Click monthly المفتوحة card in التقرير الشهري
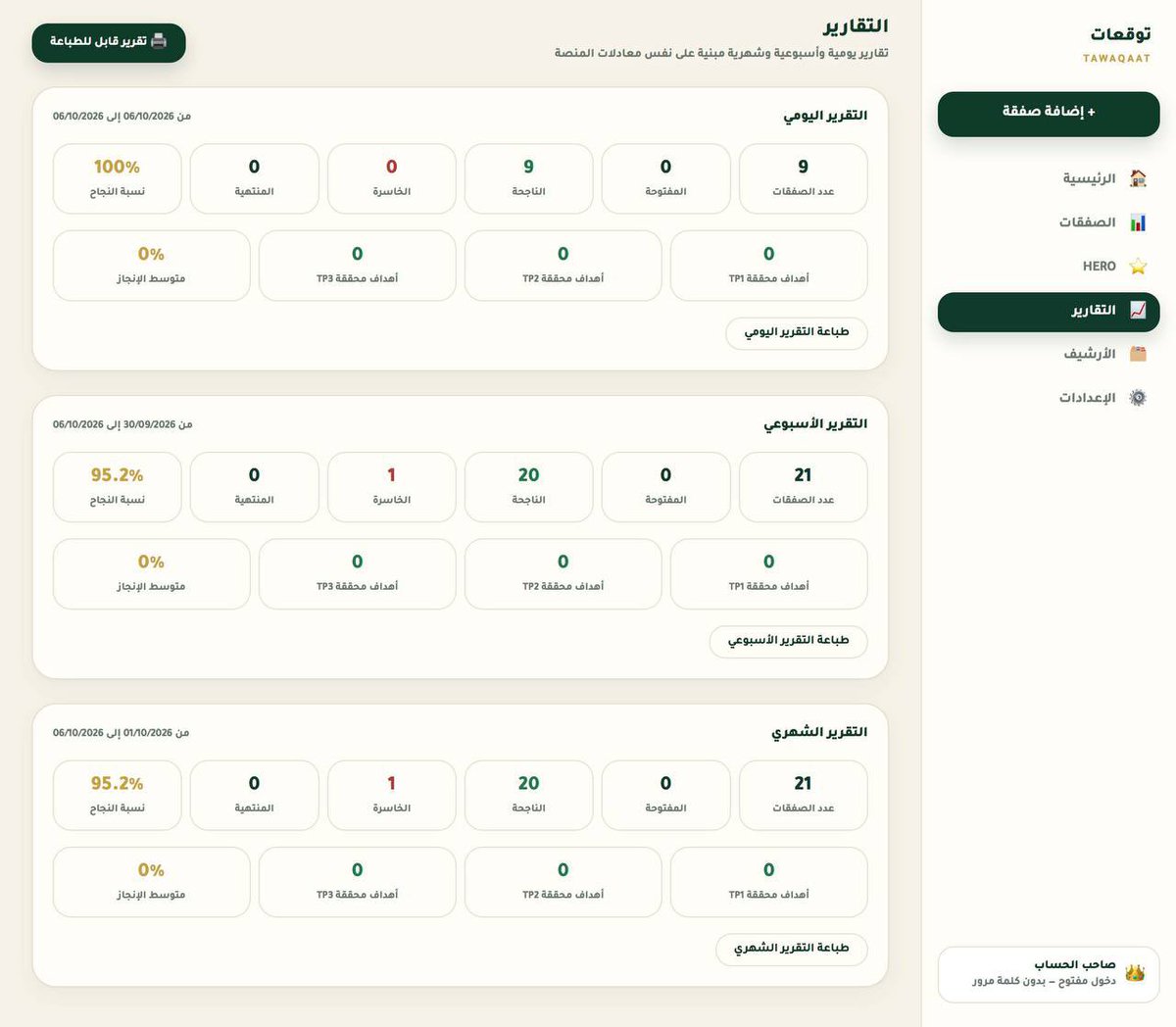This screenshot has width=1176, height=1027. (x=665, y=795)
